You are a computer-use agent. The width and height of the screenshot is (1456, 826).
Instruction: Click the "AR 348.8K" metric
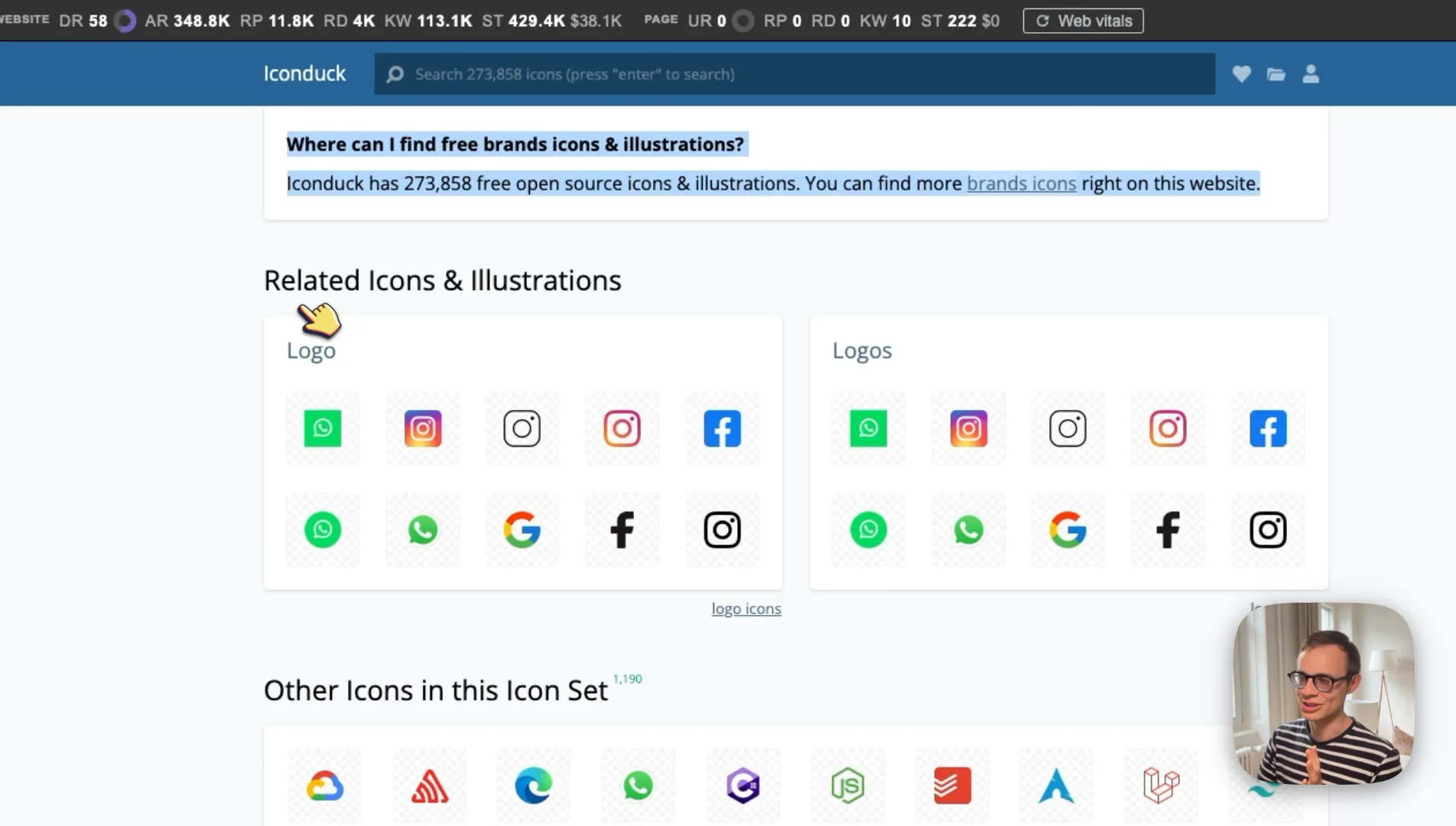tap(187, 21)
